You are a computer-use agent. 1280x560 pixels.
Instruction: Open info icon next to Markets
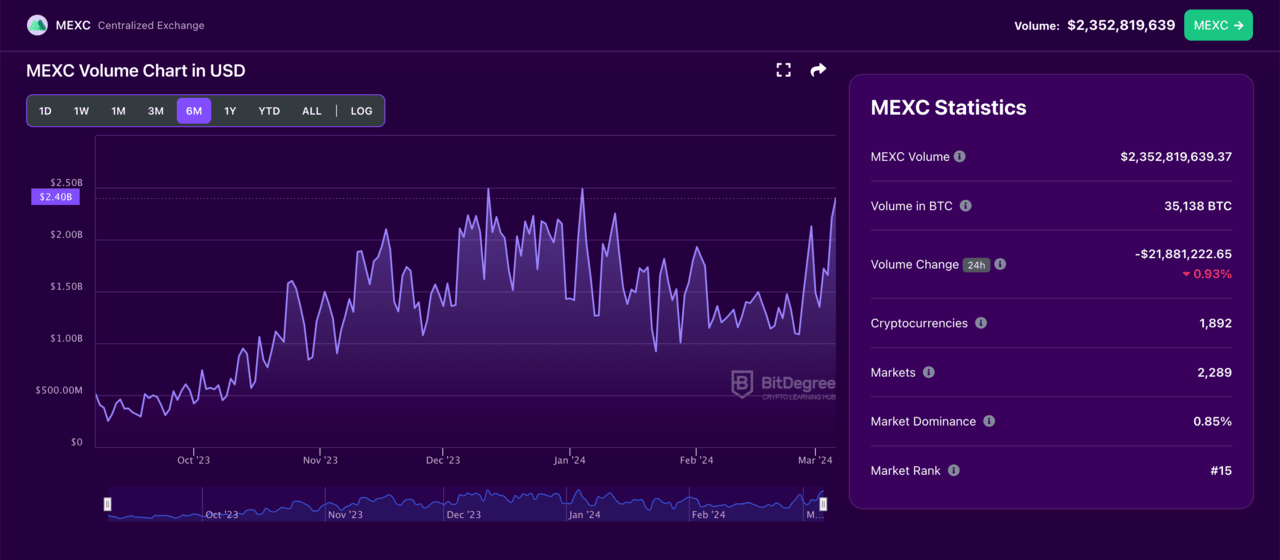pos(929,372)
